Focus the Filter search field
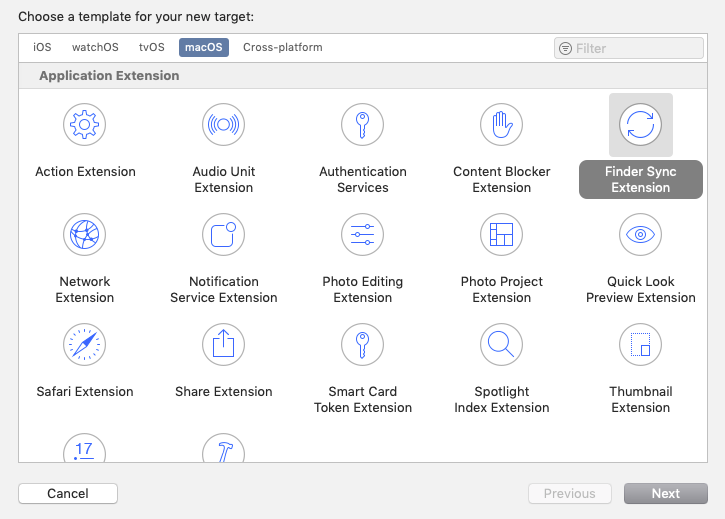Image resolution: width=725 pixels, height=519 pixels. (x=637, y=48)
